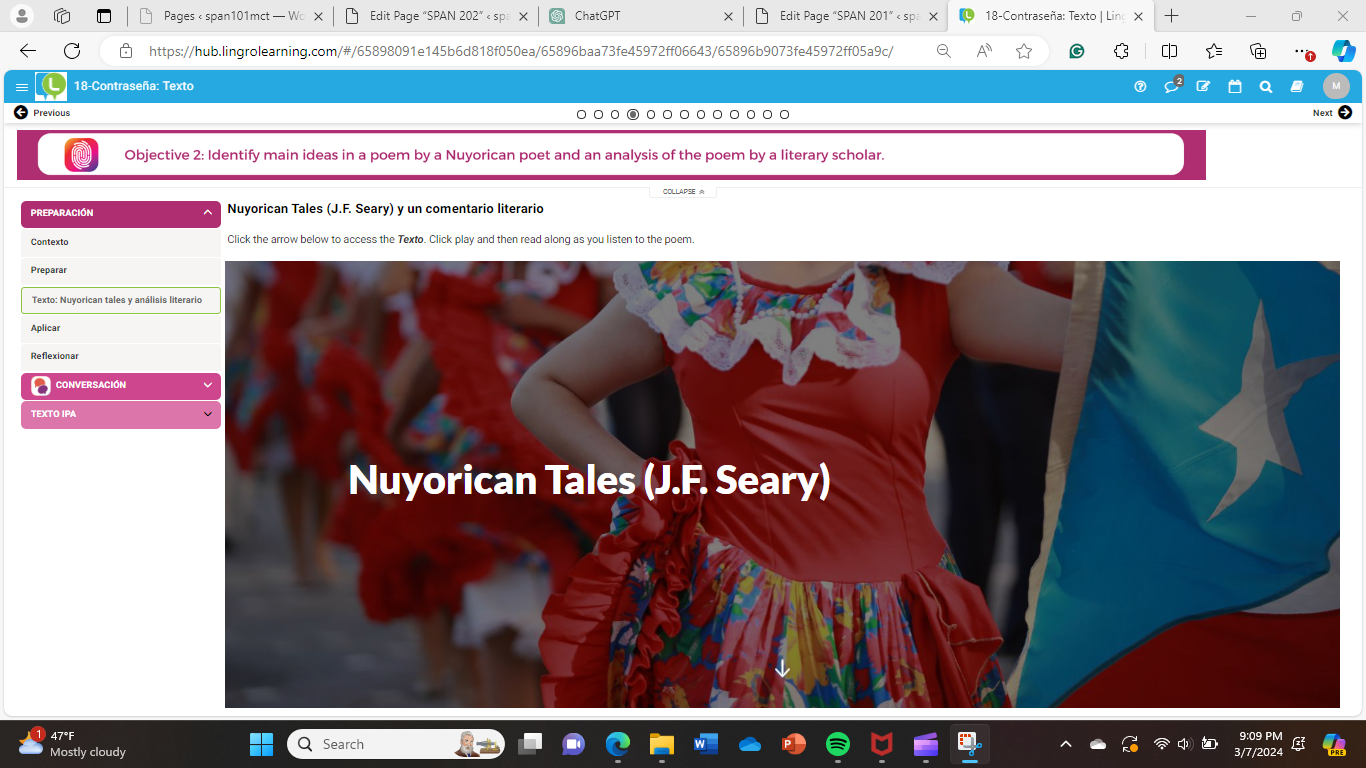Click the help question mark icon
Image resolution: width=1366 pixels, height=768 pixels.
click(1140, 87)
